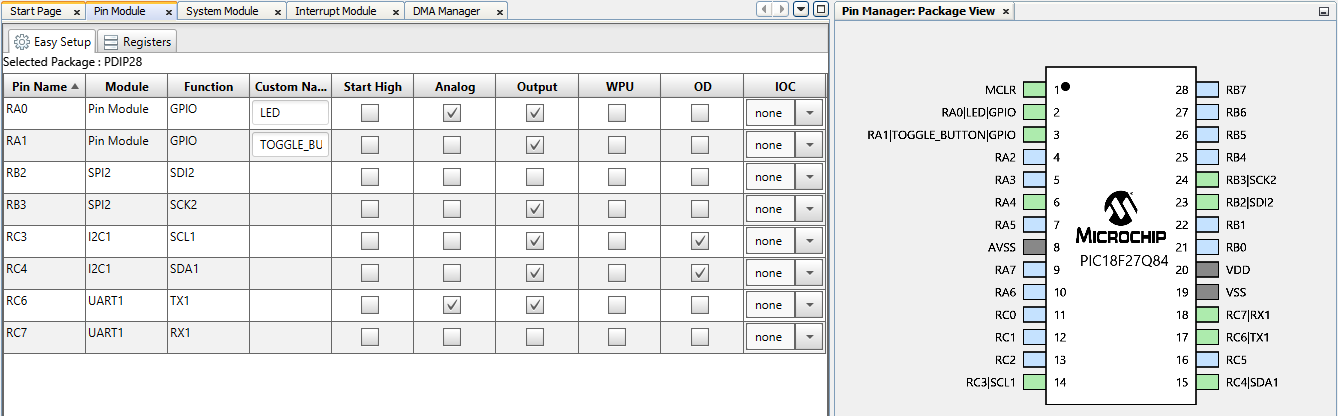Close the Interrupt Module tab
Image resolution: width=1338 pixels, height=416 pixels.
pyautogui.click(x=396, y=12)
